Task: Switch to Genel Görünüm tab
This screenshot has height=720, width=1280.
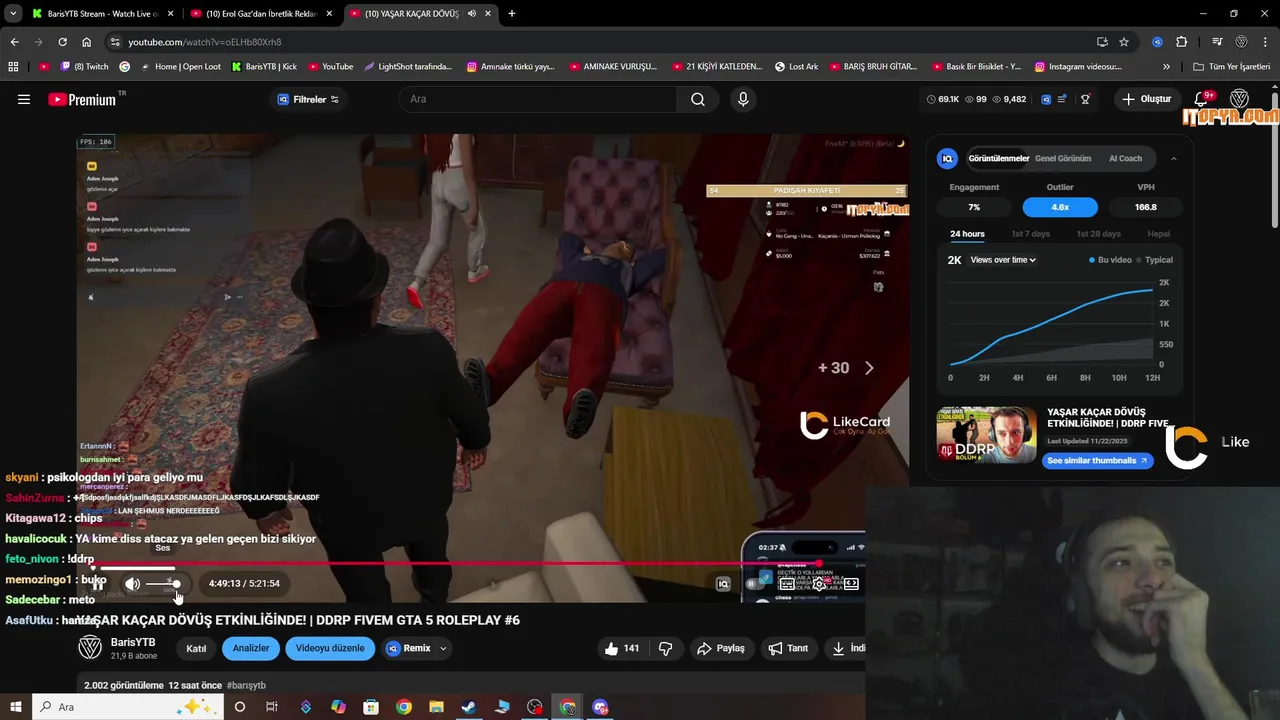Action: (1063, 158)
